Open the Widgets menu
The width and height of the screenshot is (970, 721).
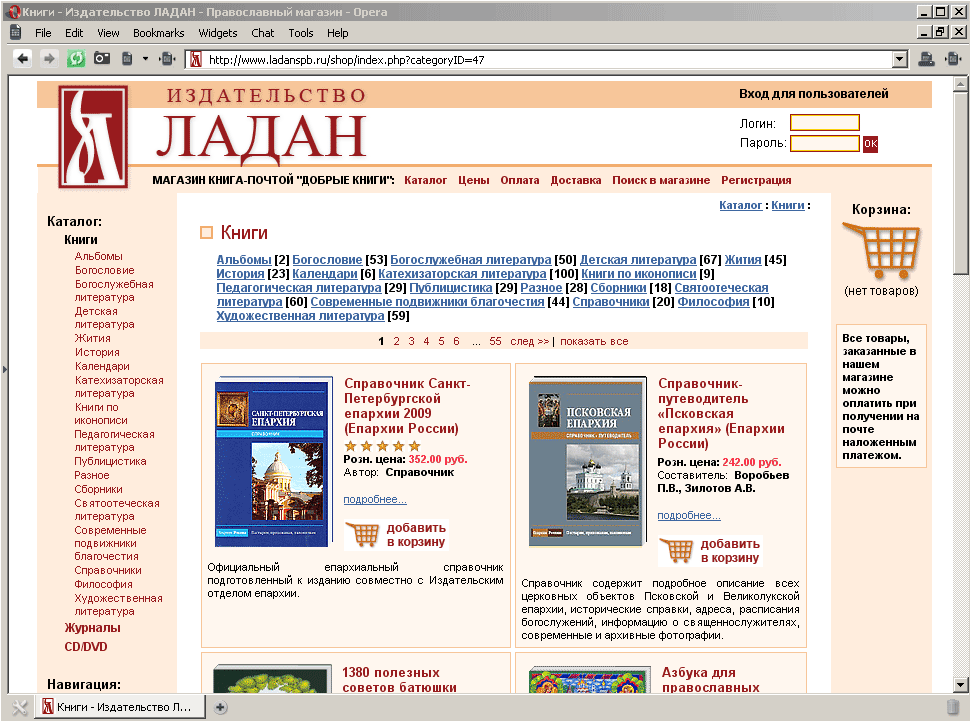[217, 33]
